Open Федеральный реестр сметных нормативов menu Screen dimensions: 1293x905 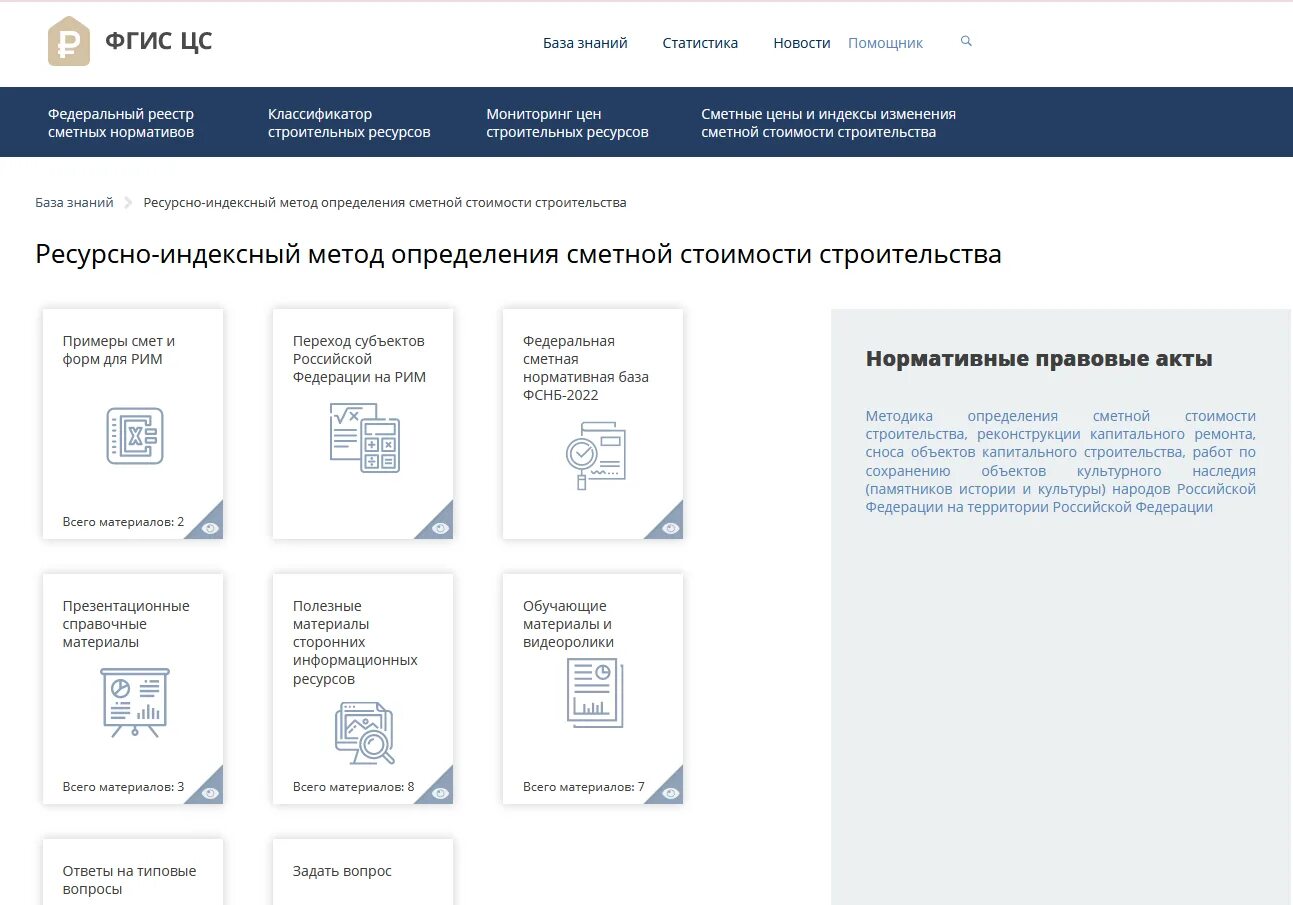[x=121, y=123]
